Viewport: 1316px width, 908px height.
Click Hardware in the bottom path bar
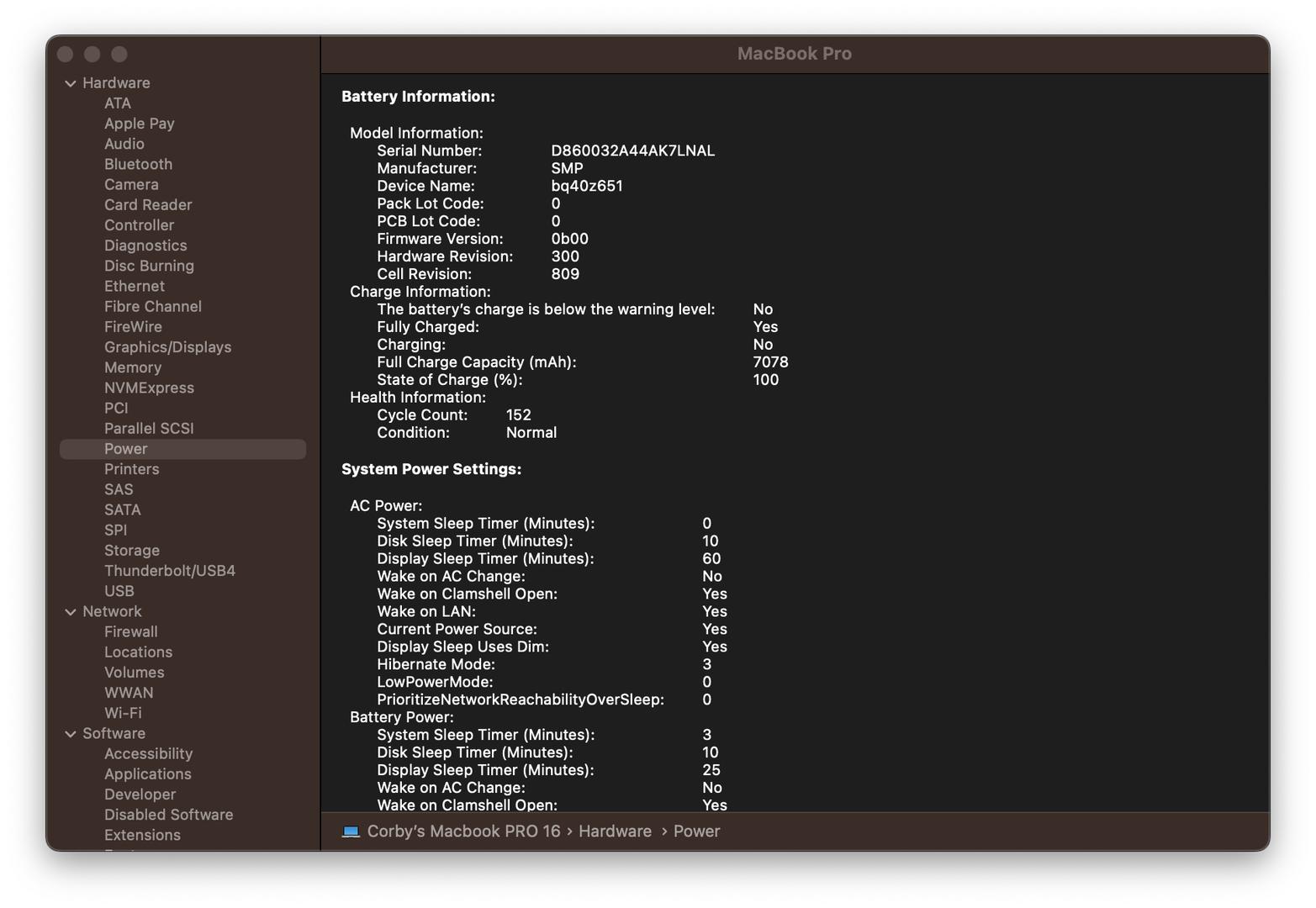(615, 831)
